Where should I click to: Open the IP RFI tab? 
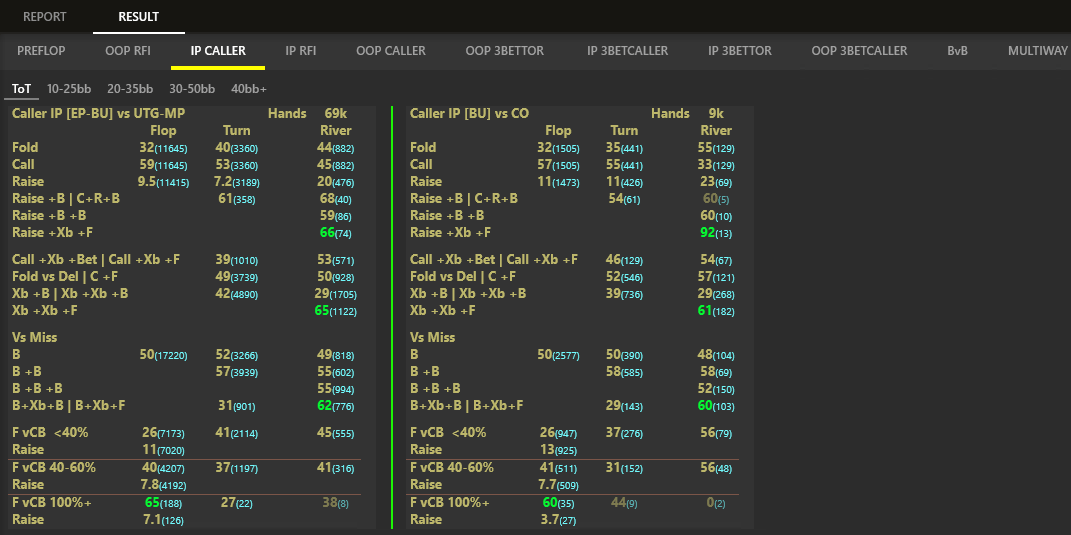(x=301, y=51)
